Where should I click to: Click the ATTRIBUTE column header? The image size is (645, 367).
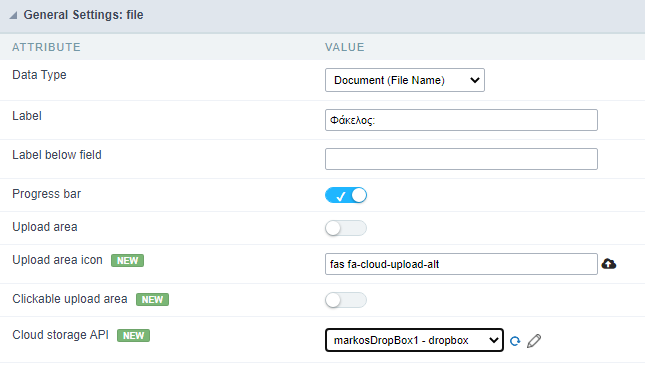tap(46, 47)
